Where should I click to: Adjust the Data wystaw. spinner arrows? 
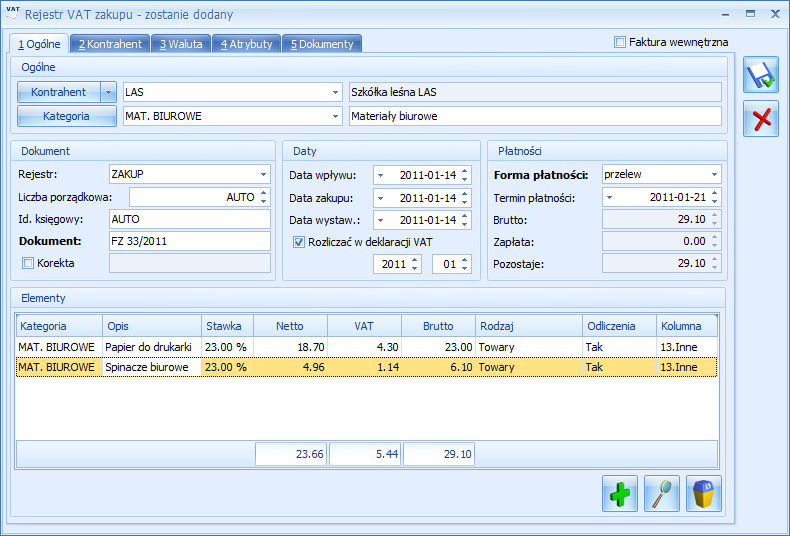[465, 220]
